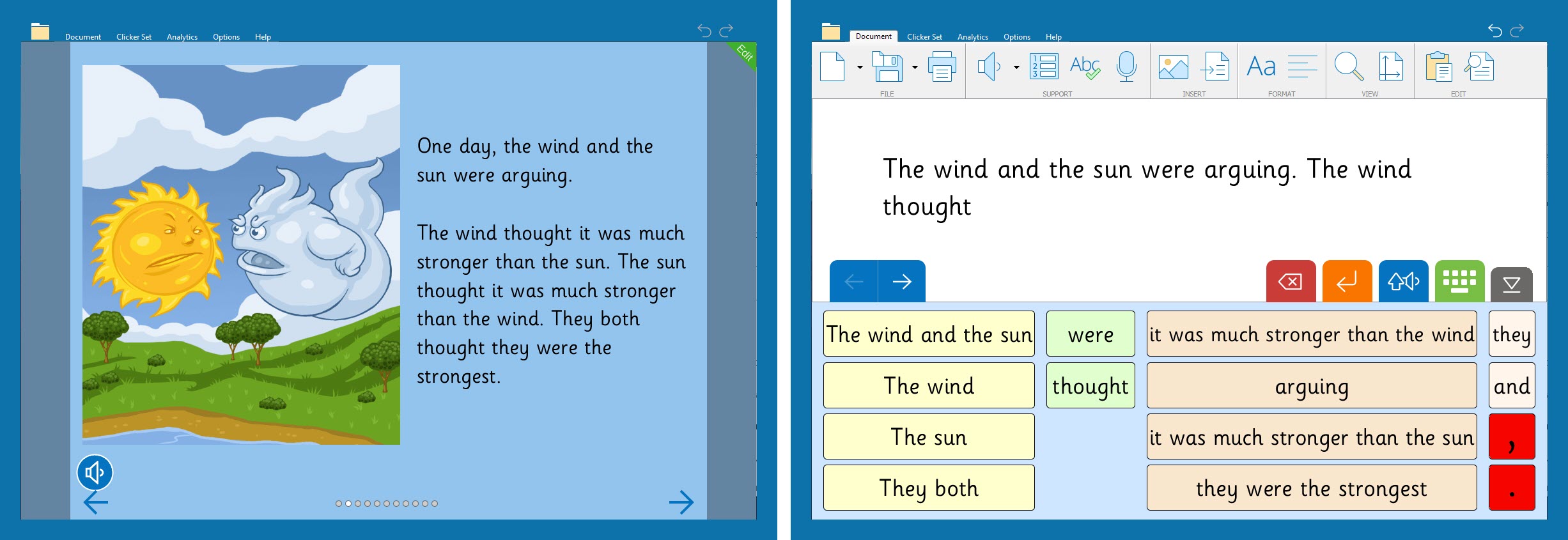Select the second page indicator dot
The image size is (1568, 540).
(x=348, y=504)
